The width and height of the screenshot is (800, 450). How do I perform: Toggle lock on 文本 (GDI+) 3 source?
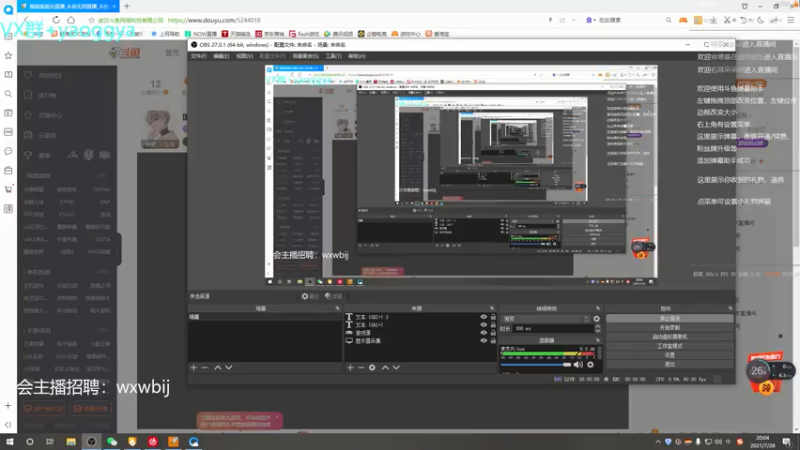click(x=493, y=317)
